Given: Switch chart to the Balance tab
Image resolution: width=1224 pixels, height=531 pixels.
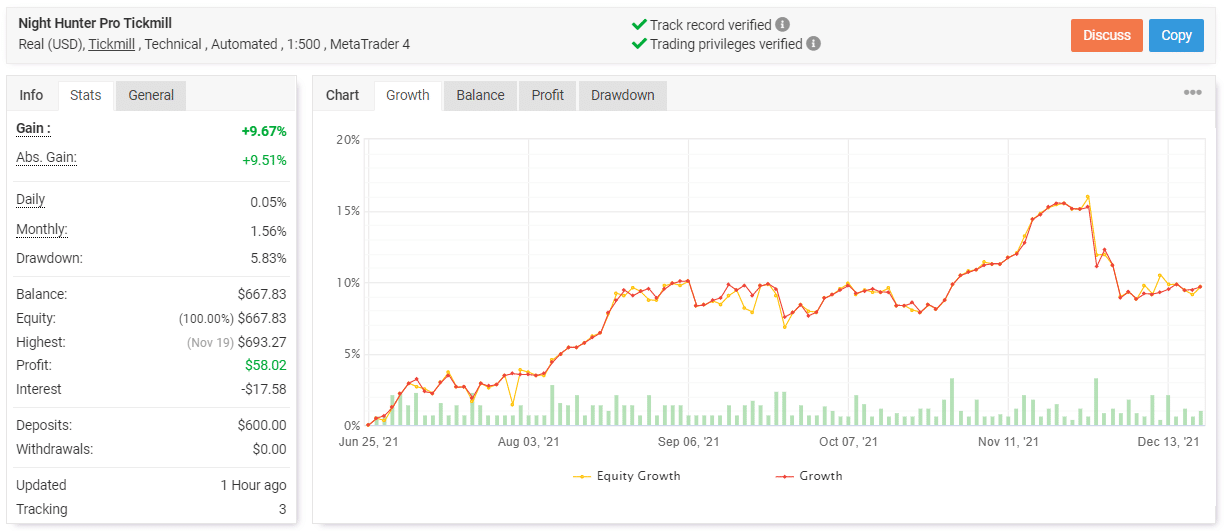Looking at the screenshot, I should click(480, 95).
